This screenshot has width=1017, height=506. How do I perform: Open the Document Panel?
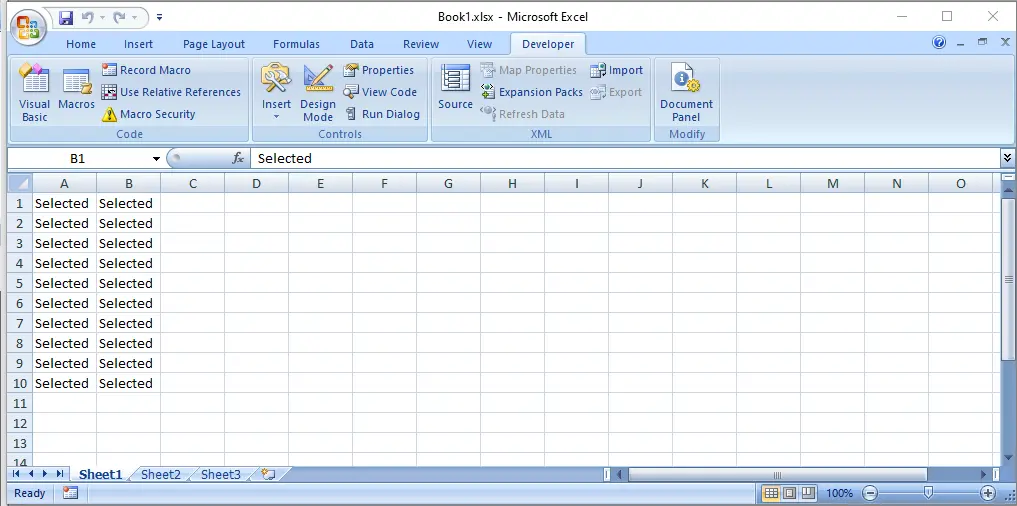686,92
